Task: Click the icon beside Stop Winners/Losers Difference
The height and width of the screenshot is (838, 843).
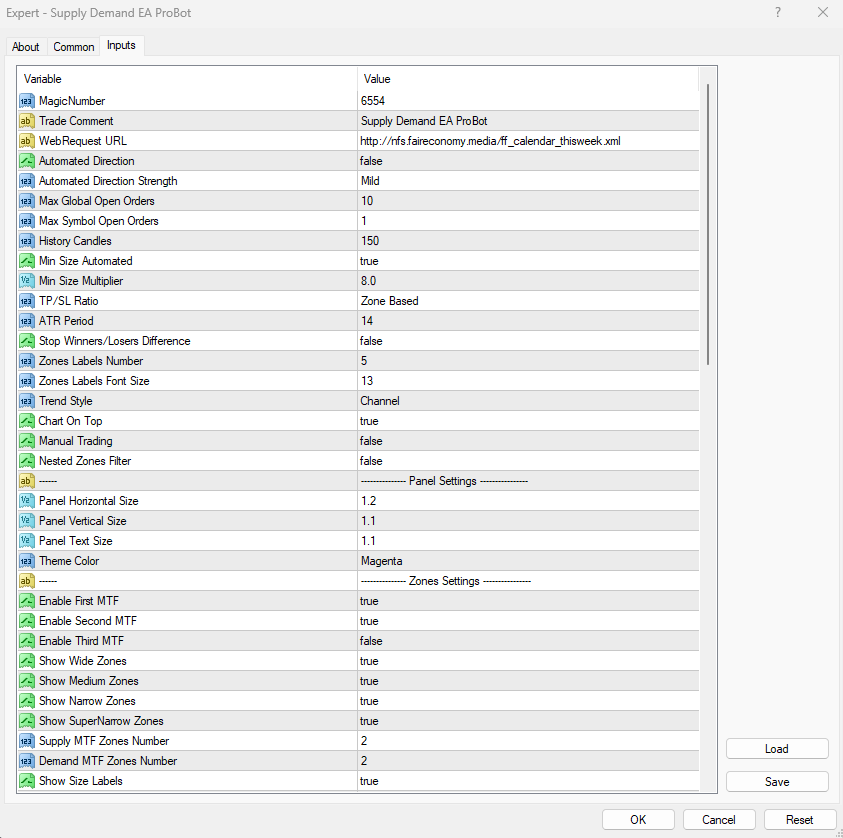Action: tap(26, 341)
